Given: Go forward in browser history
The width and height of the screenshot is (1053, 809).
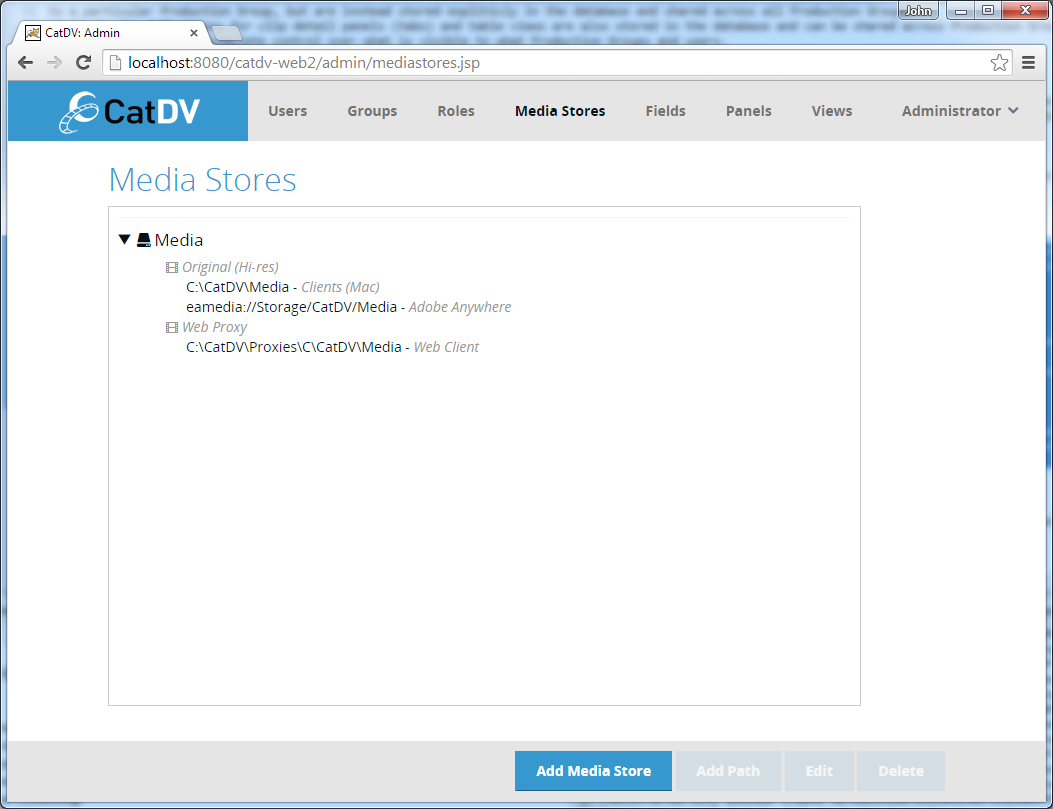Looking at the screenshot, I should tap(54, 62).
